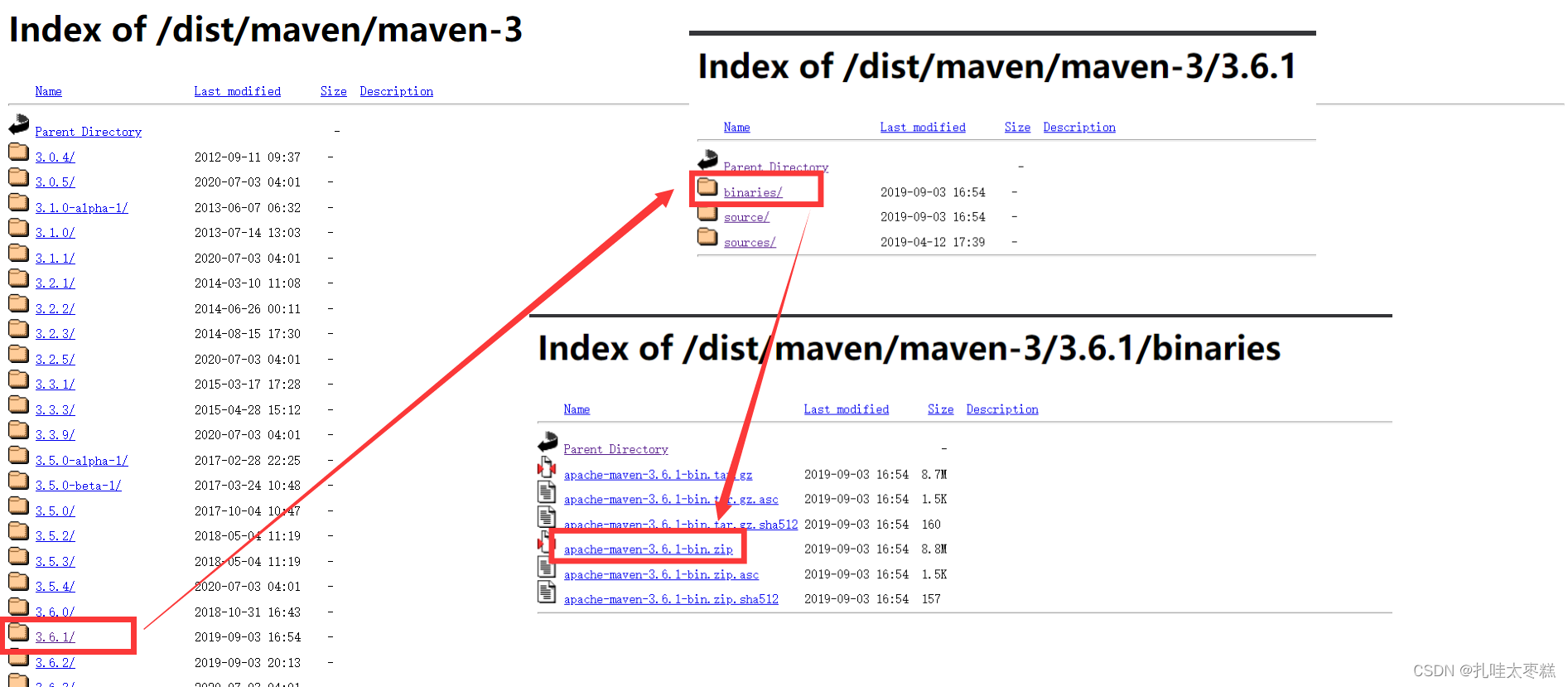
Task: Click folder icon beside source/
Action: click(x=707, y=212)
